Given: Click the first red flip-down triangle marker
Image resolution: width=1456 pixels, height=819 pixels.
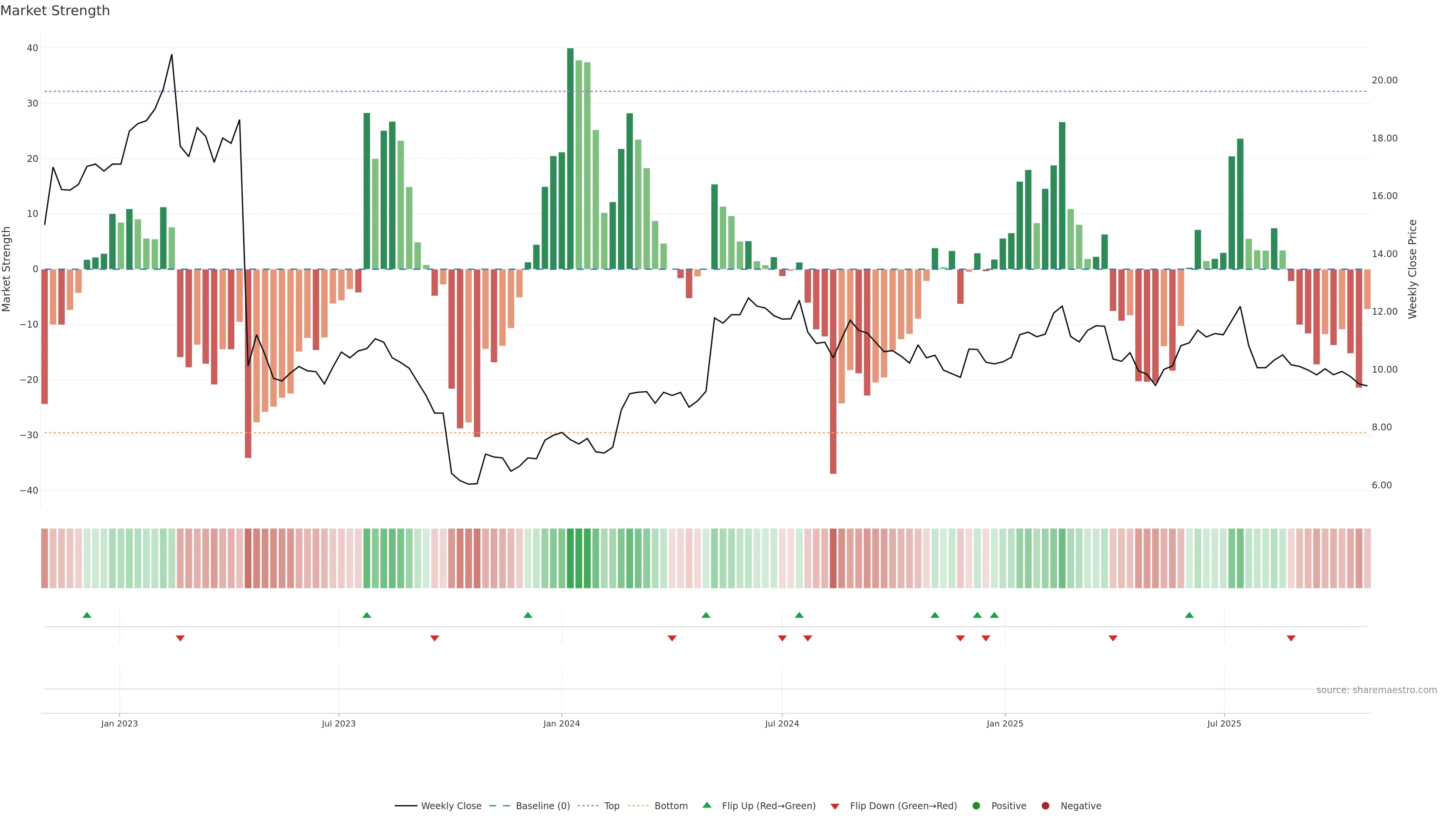Looking at the screenshot, I should coord(180,638).
